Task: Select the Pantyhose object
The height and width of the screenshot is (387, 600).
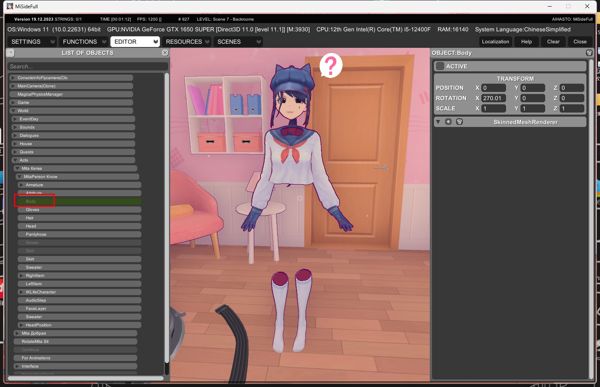Action: [80, 234]
